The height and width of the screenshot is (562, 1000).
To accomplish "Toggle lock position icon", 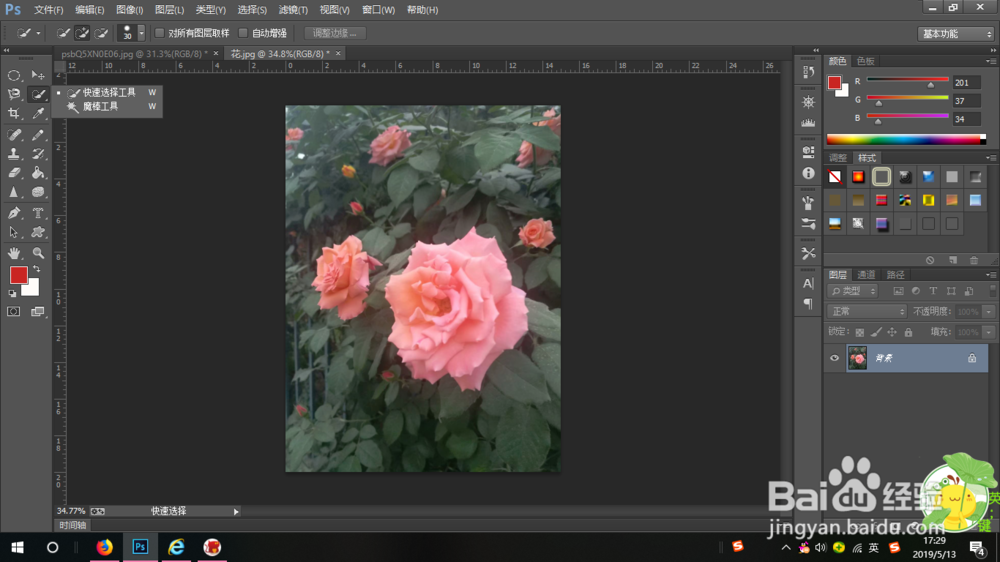I will click(892, 332).
